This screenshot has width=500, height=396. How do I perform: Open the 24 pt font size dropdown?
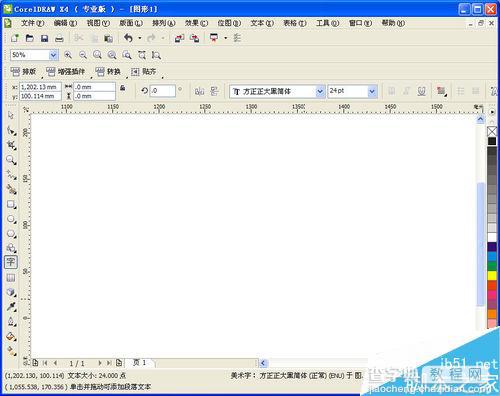(x=372, y=91)
